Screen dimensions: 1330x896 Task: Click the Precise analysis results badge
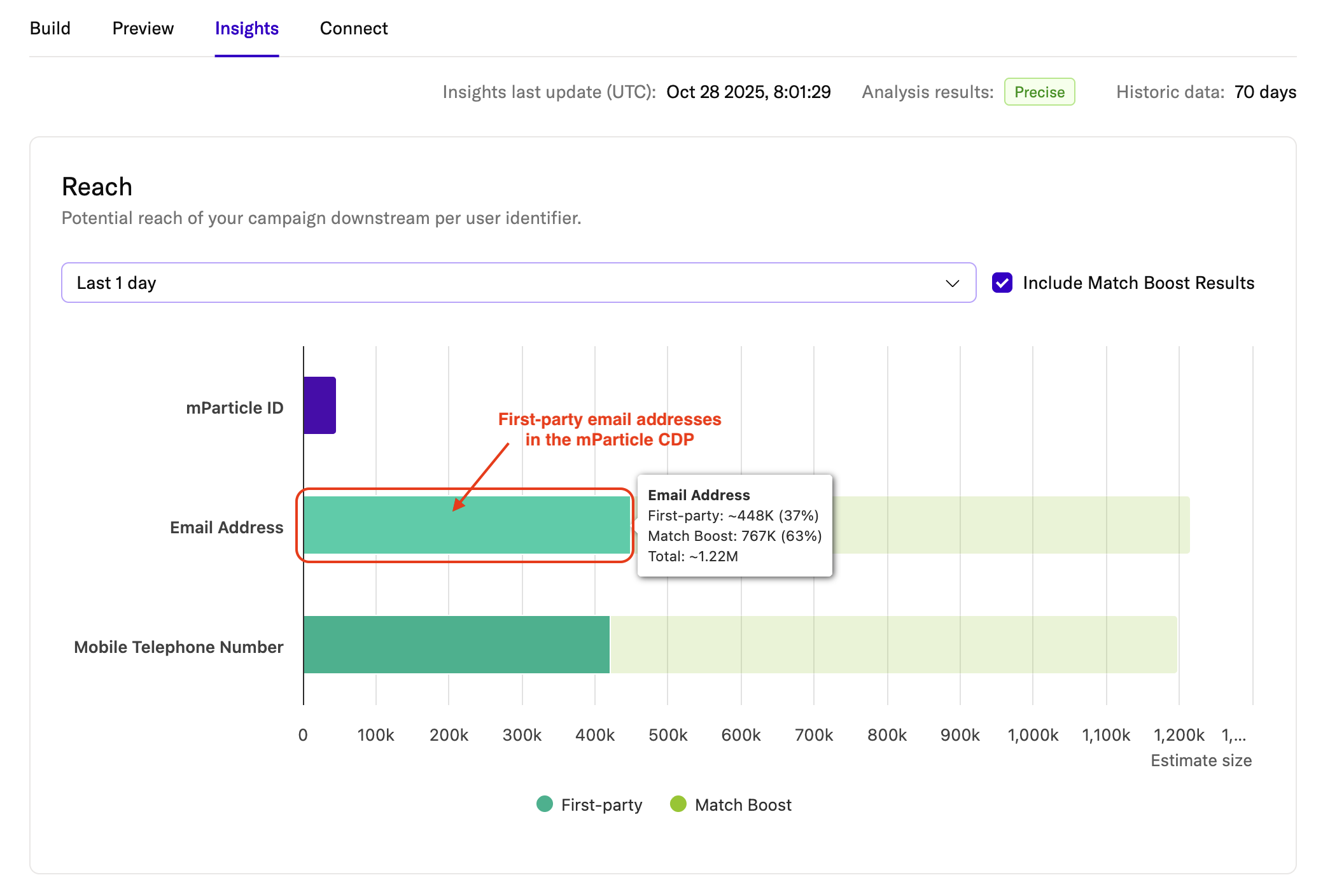point(1039,92)
